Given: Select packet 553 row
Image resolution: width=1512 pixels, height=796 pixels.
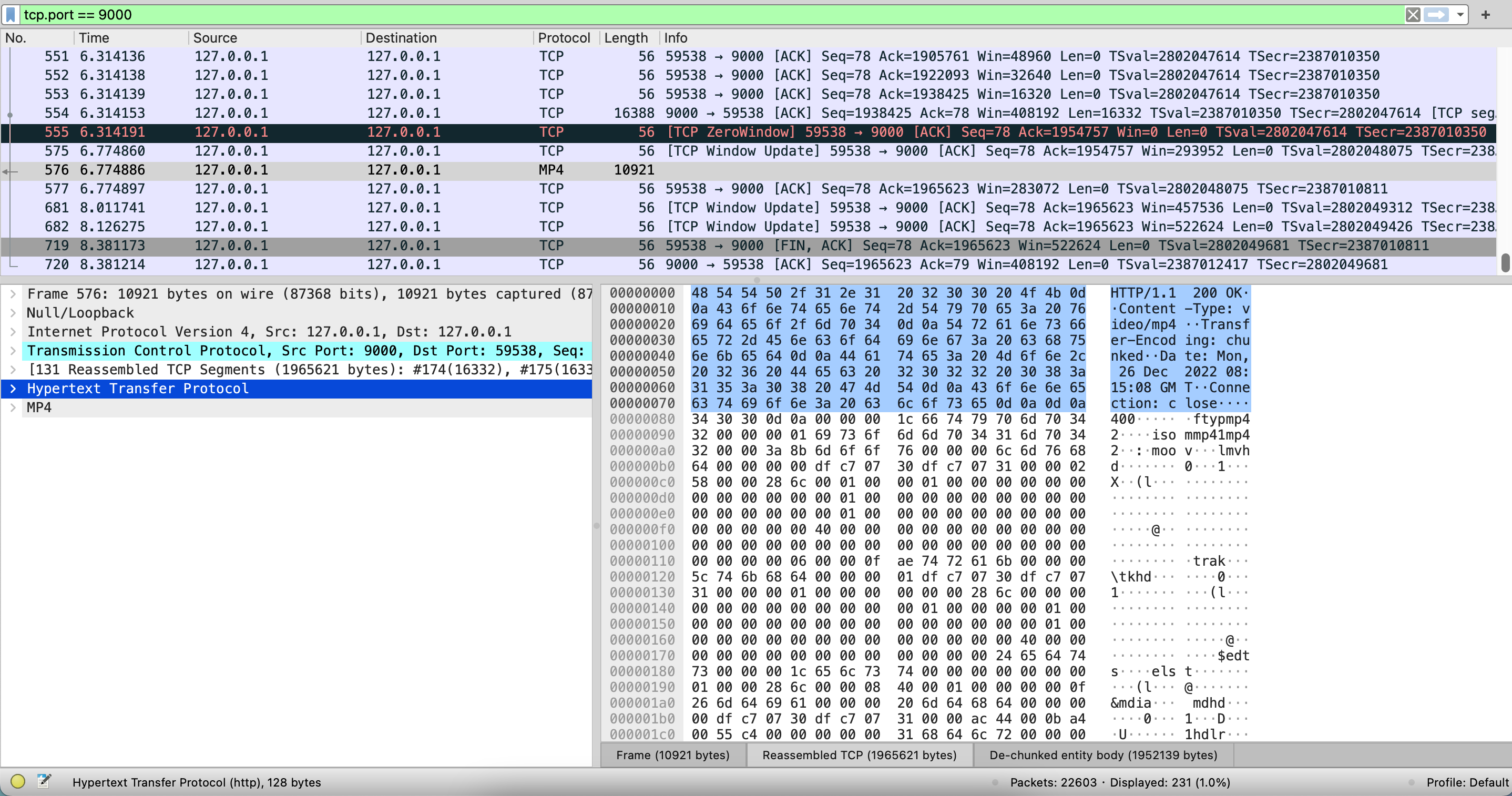Looking at the screenshot, I should 748,94.
